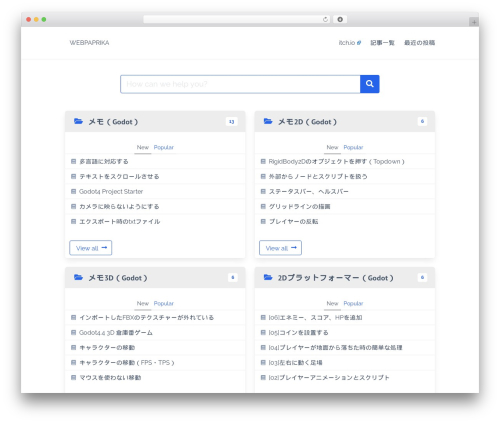
Task: Click the 13 count badge on メモ ( Godot )
Action: pos(232,122)
